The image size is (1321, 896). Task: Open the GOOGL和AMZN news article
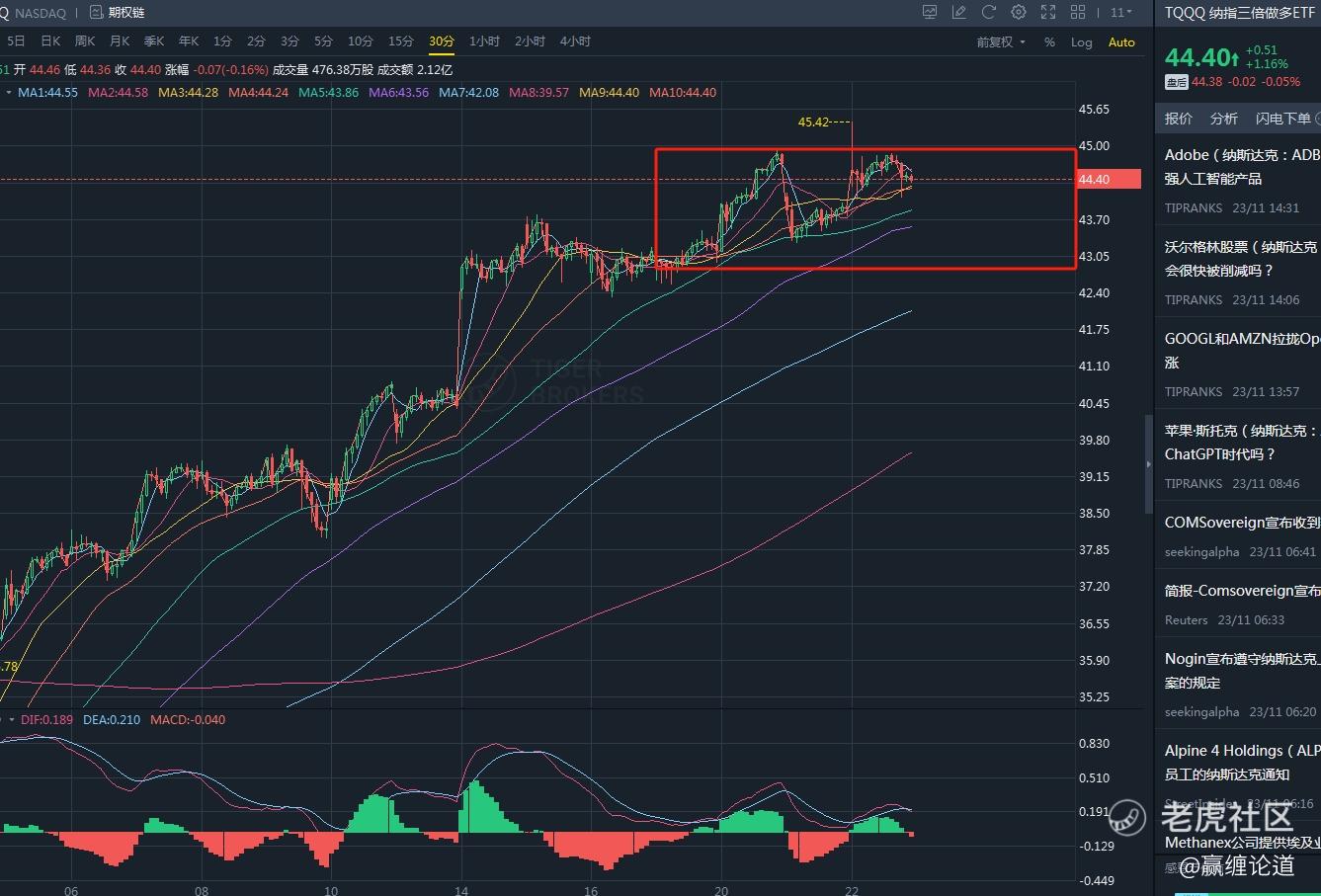click(x=1238, y=365)
